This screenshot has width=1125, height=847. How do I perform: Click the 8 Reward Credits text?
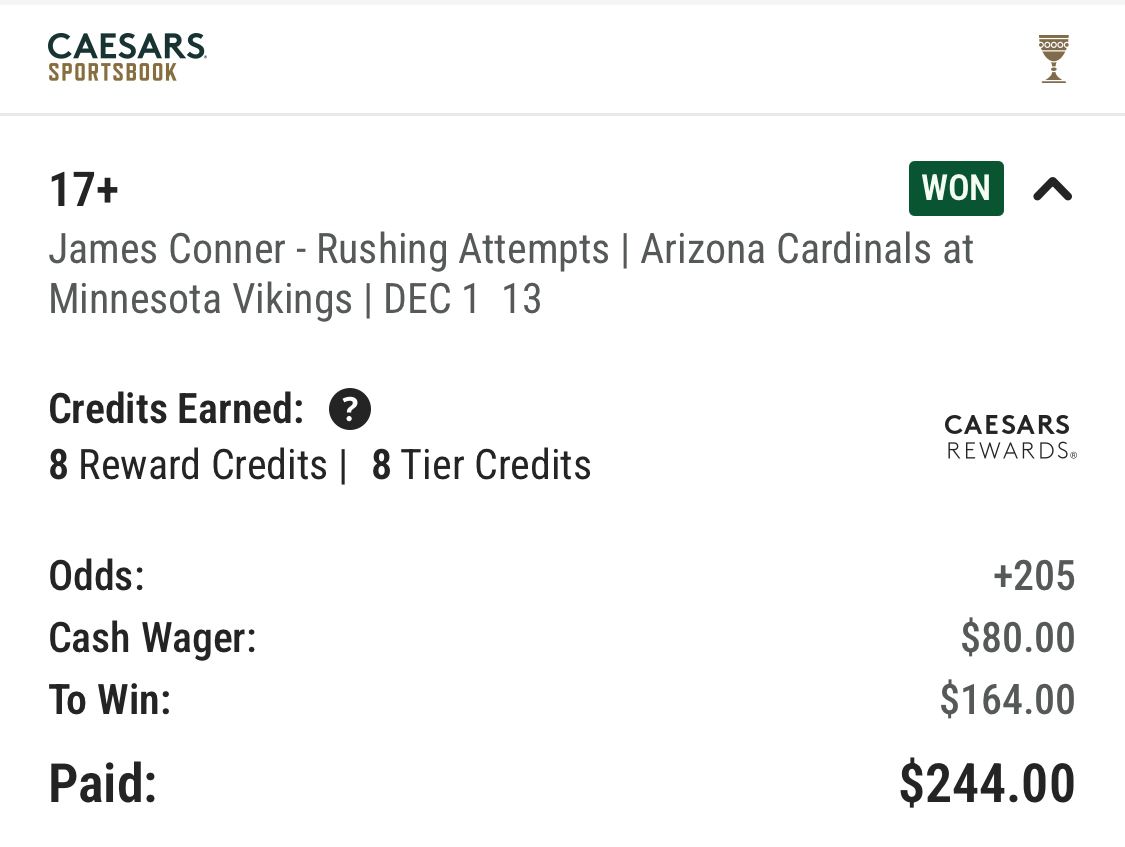[x=188, y=465]
